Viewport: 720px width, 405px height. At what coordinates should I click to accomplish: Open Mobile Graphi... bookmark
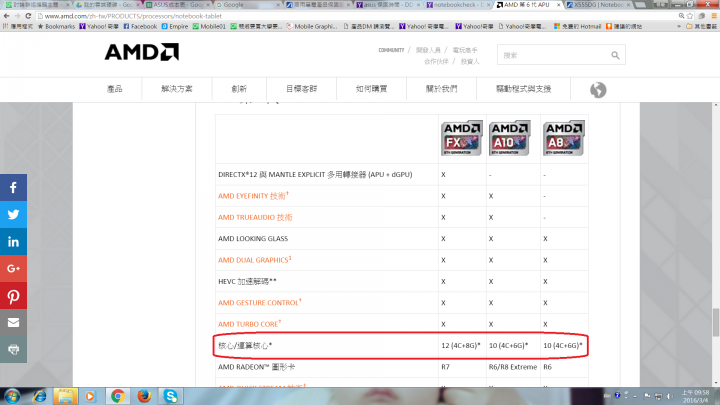(312, 27)
